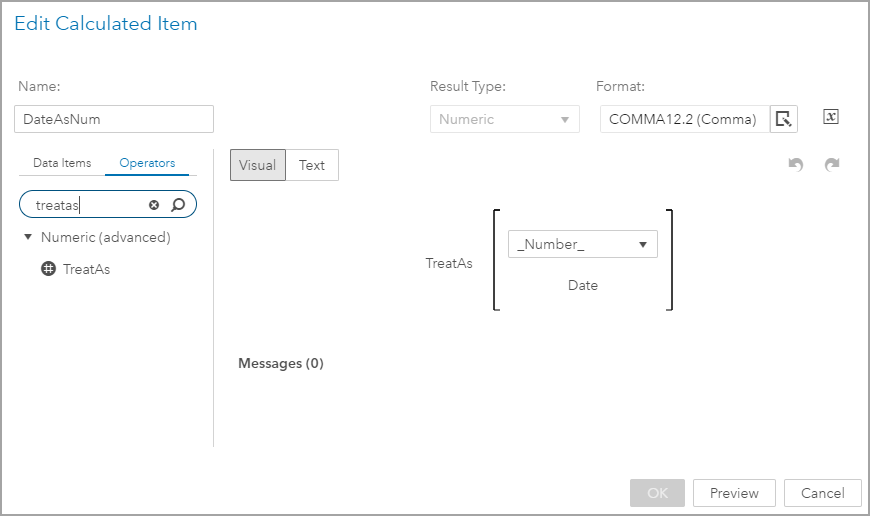The width and height of the screenshot is (870, 516).
Task: Click the expression variable x icon
Action: click(x=831, y=117)
